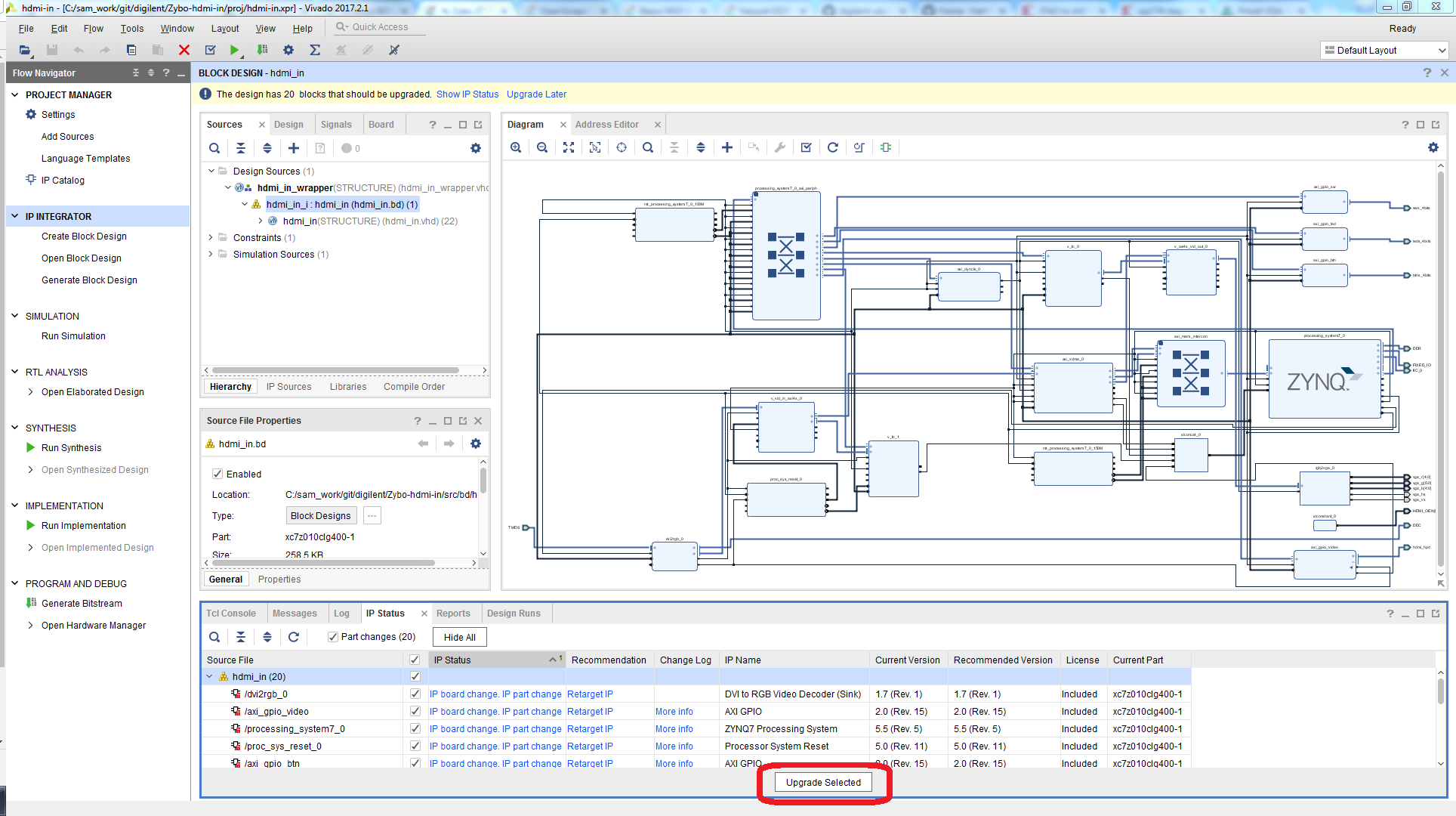1456x816 pixels.
Task: Open the Flow menu
Action: (94, 29)
